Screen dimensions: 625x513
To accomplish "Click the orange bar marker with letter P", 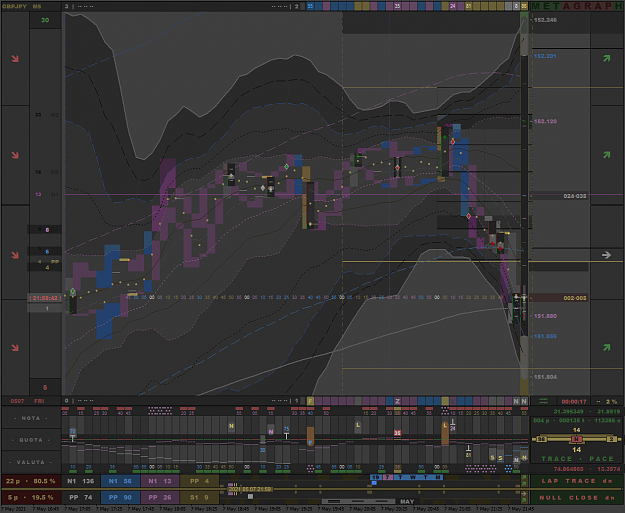I will coord(310,437).
